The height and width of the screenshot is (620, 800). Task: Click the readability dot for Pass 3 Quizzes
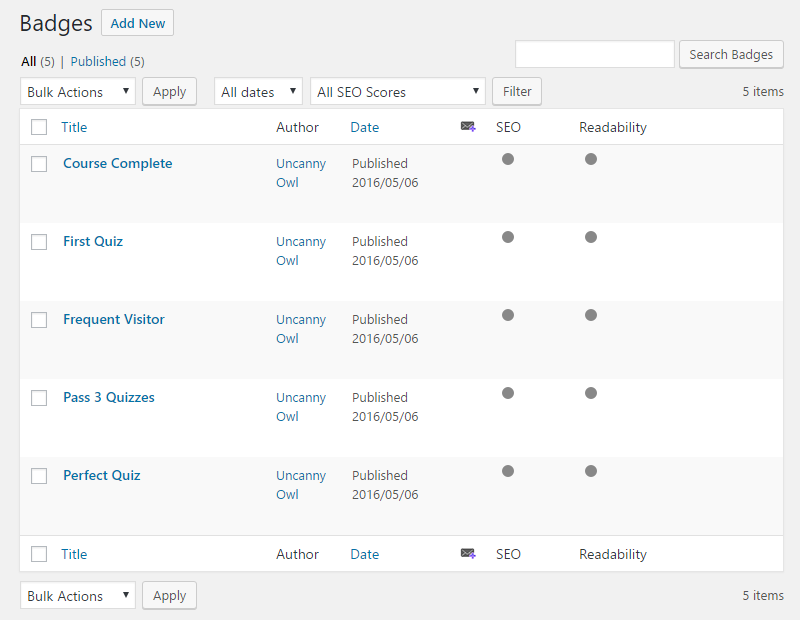pos(591,393)
